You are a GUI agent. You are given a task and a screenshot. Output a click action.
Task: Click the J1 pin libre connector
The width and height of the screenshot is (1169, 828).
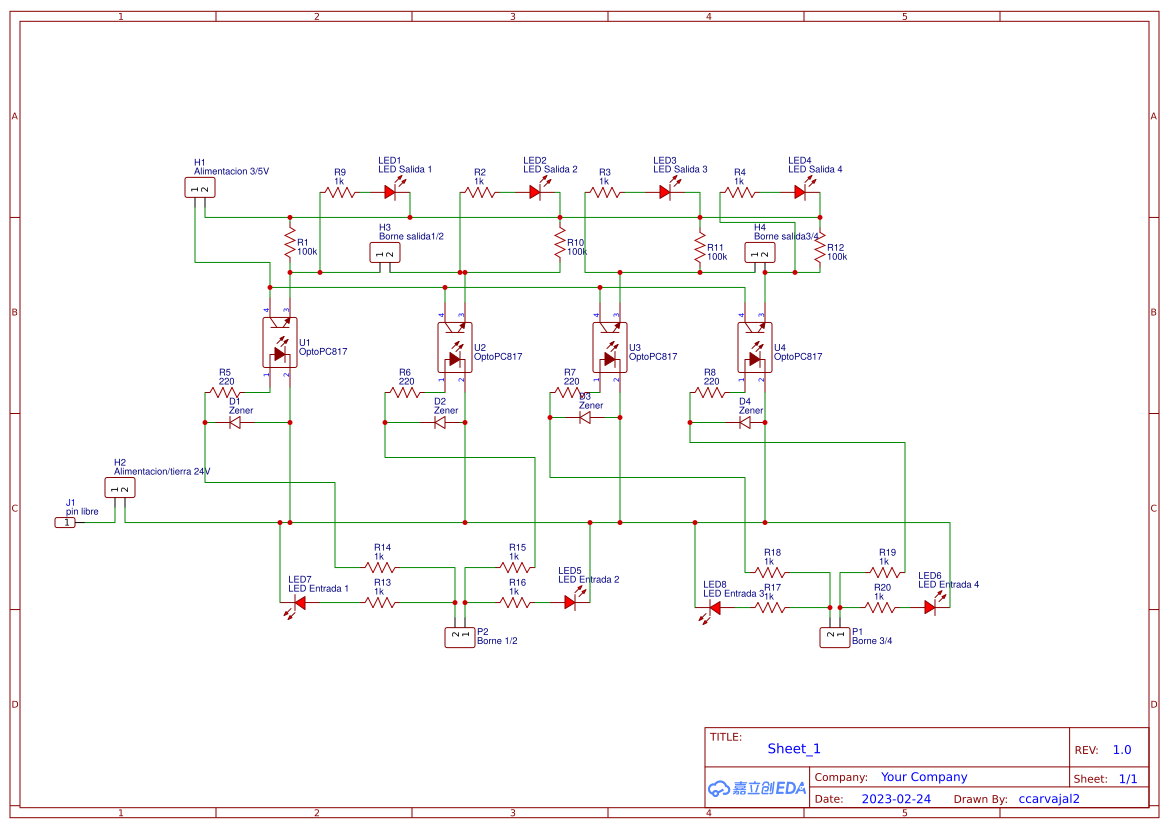(65, 522)
